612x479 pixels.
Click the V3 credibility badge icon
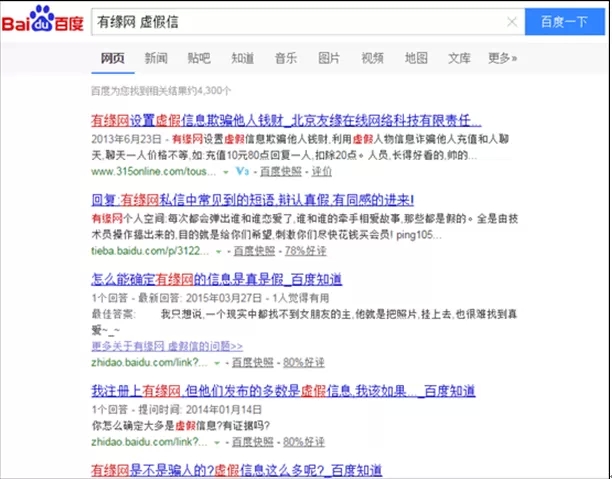(242, 171)
